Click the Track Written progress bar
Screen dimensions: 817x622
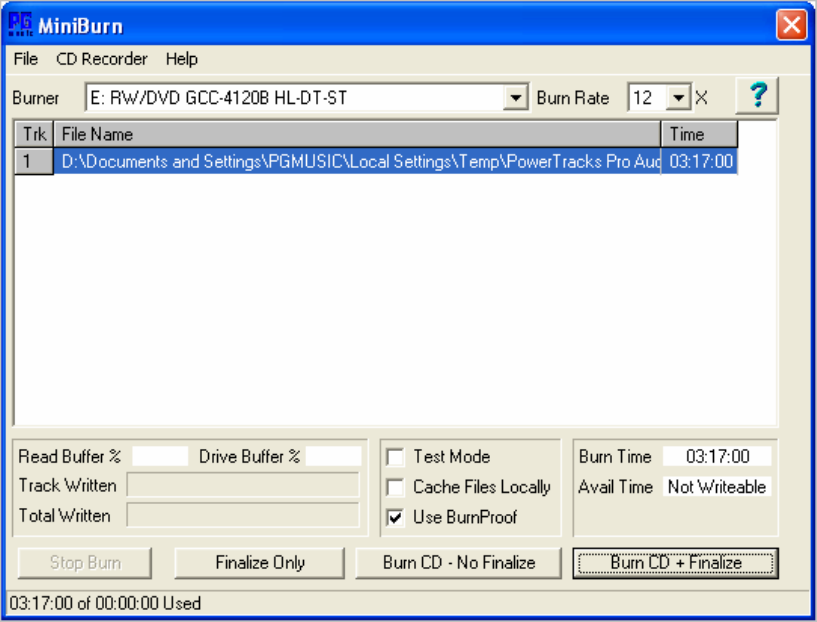pos(243,486)
